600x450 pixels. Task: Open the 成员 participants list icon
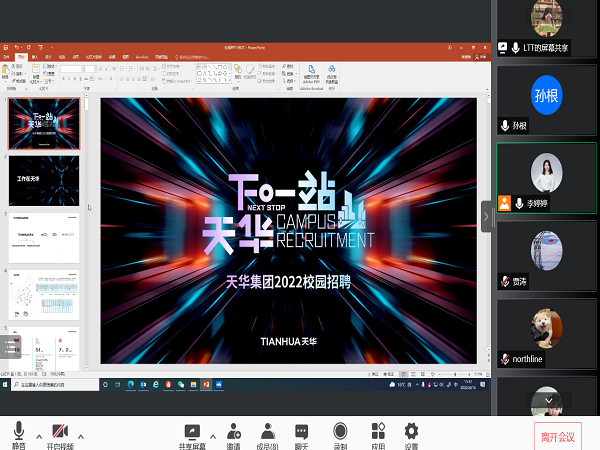click(268, 431)
